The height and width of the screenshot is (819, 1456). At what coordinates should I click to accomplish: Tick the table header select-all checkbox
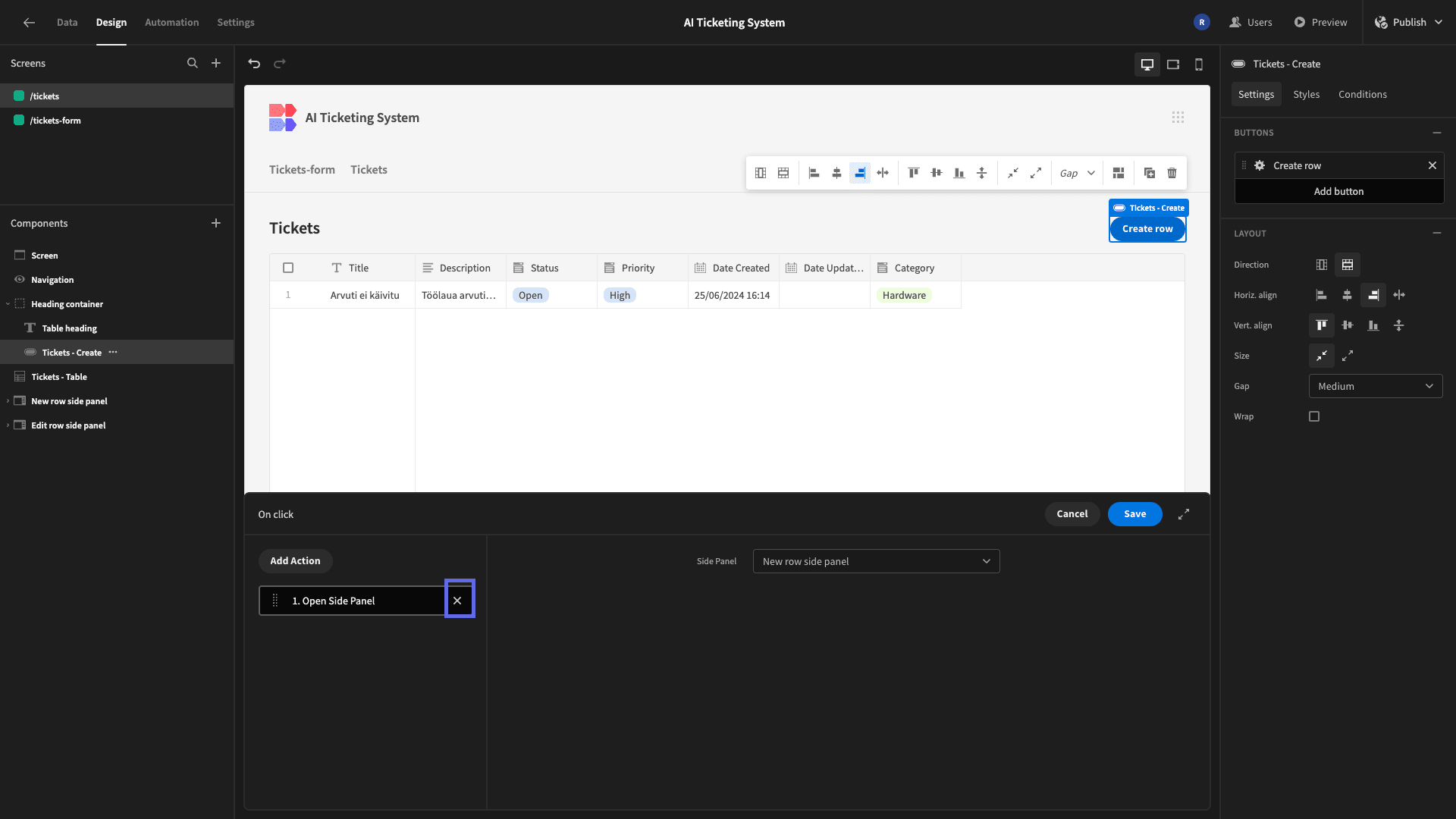pyautogui.click(x=288, y=268)
